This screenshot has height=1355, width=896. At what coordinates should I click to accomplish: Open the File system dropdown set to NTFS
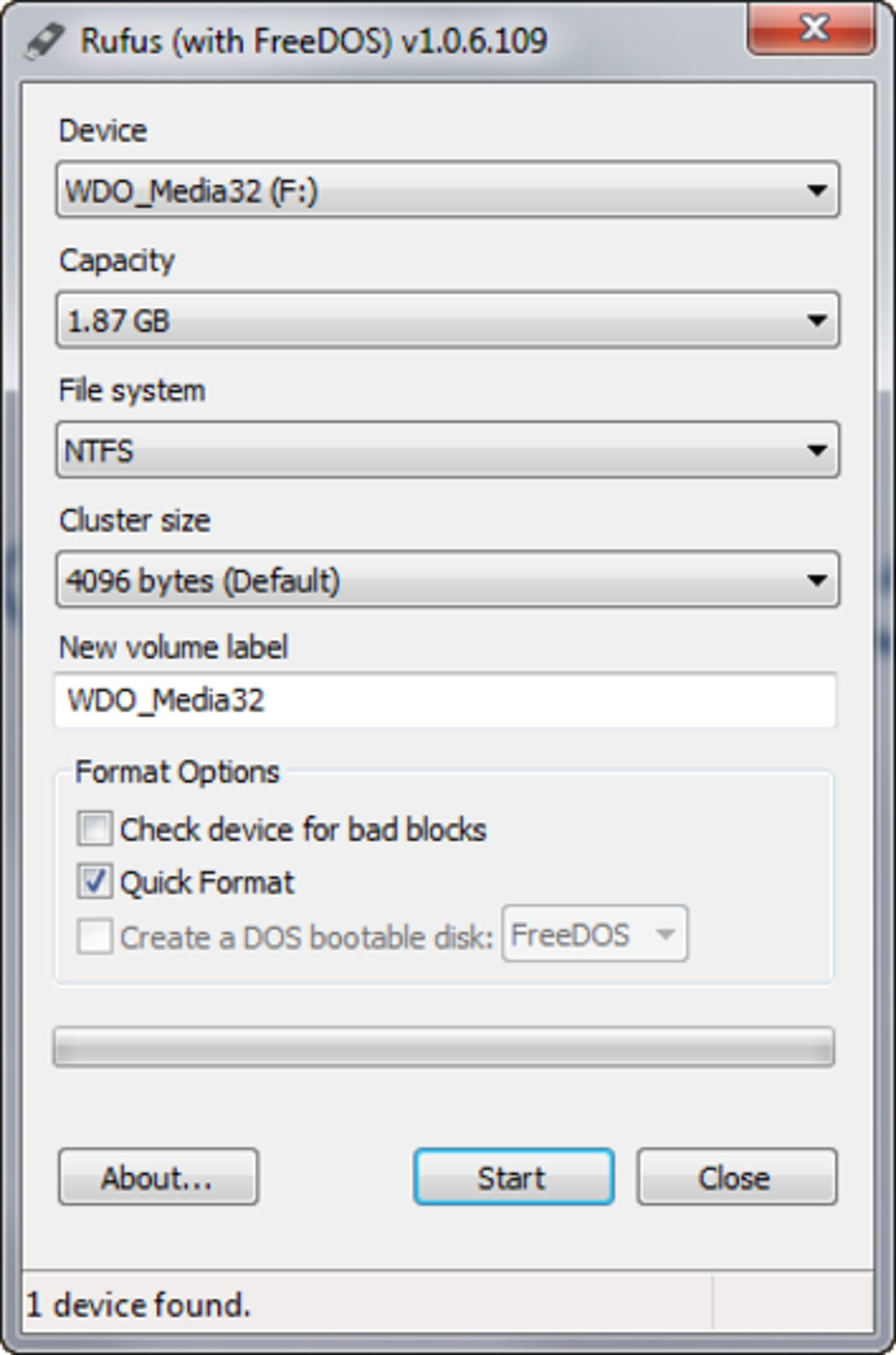pyautogui.click(x=446, y=450)
